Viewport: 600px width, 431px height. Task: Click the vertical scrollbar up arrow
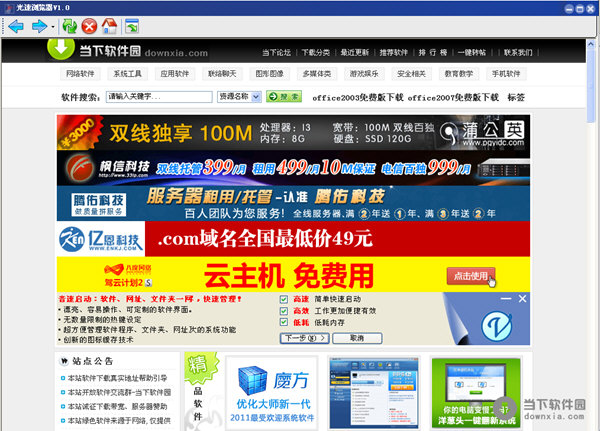[x=592, y=44]
